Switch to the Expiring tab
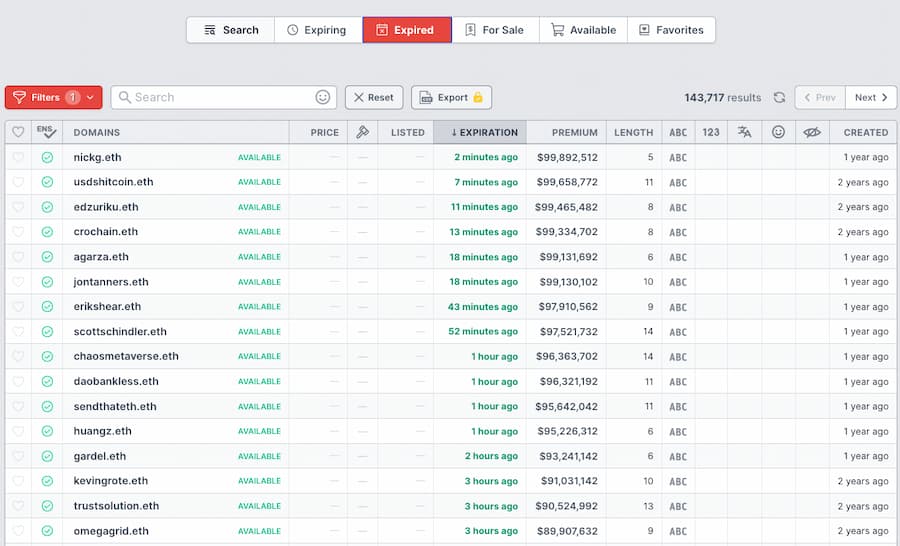 point(316,30)
